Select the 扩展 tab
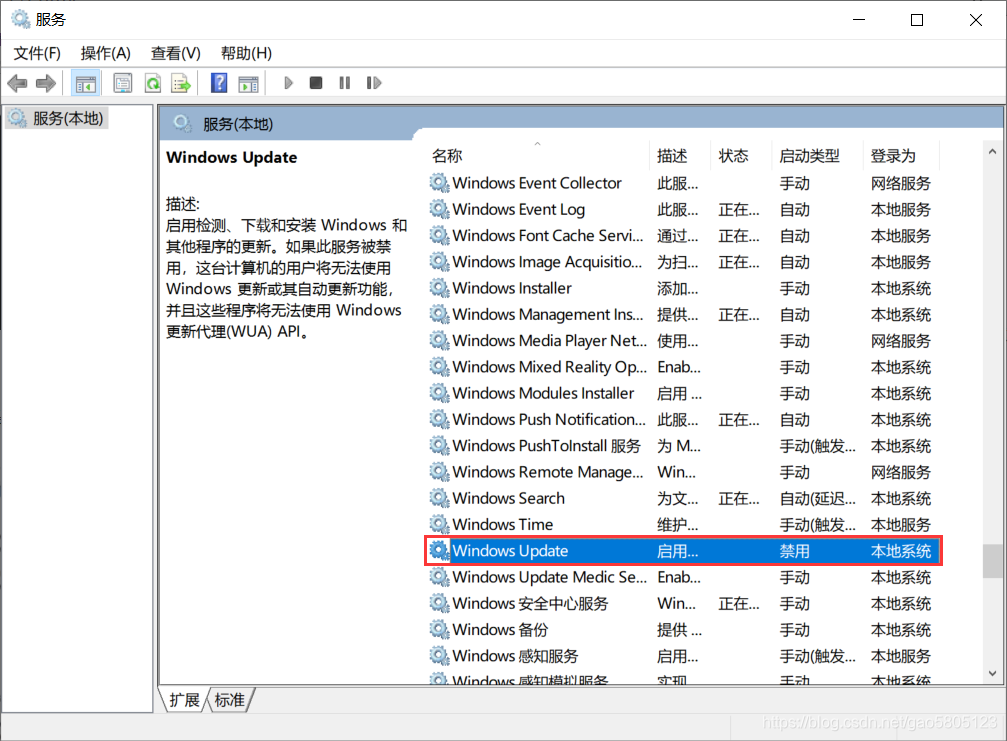This screenshot has width=1007, height=741. click(183, 700)
